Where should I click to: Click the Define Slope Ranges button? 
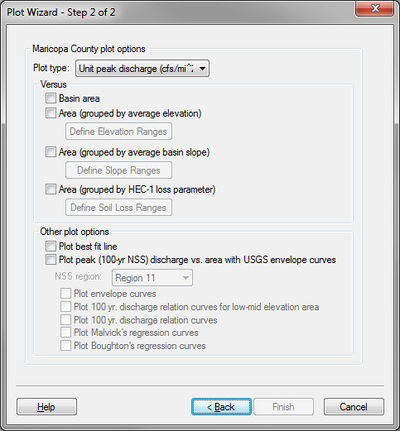pyautogui.click(x=119, y=170)
